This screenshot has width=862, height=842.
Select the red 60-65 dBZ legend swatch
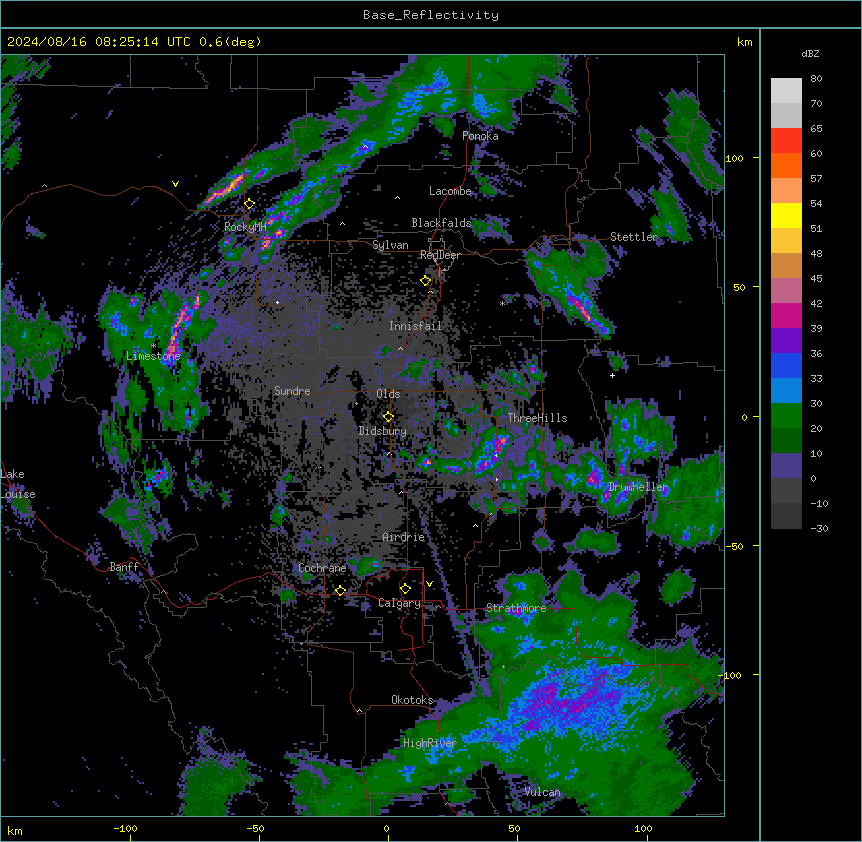786,140
